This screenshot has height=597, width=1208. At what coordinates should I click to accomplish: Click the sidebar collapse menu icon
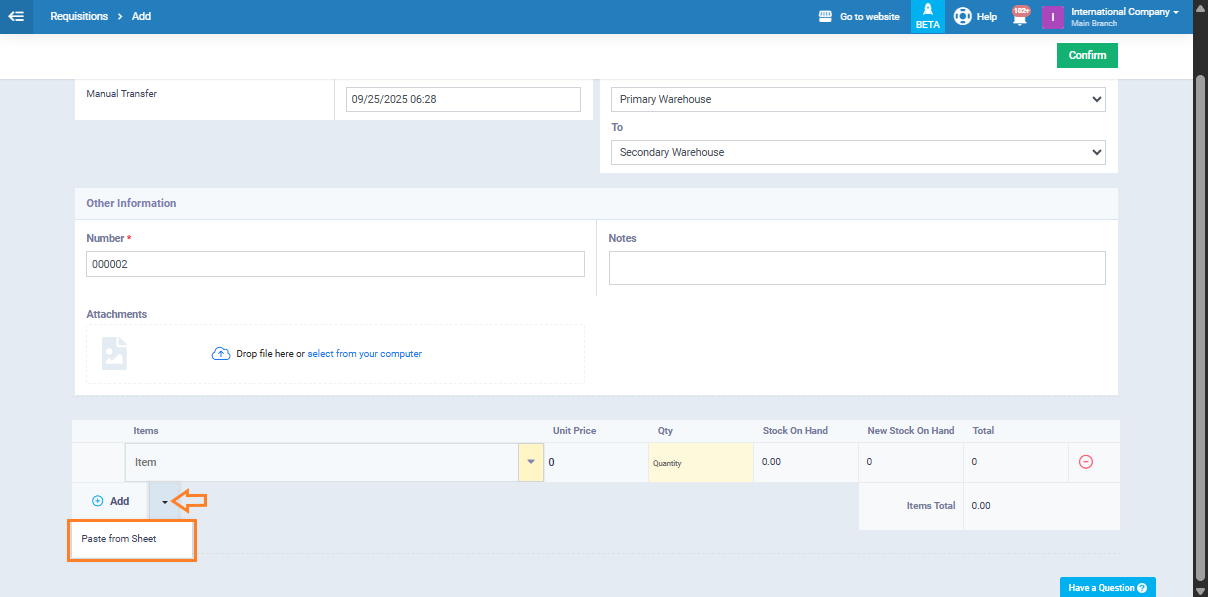tap(16, 16)
